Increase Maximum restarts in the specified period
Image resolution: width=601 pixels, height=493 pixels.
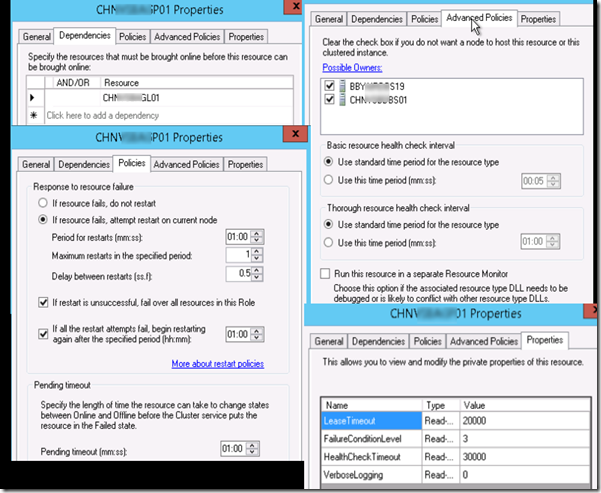pos(257,251)
